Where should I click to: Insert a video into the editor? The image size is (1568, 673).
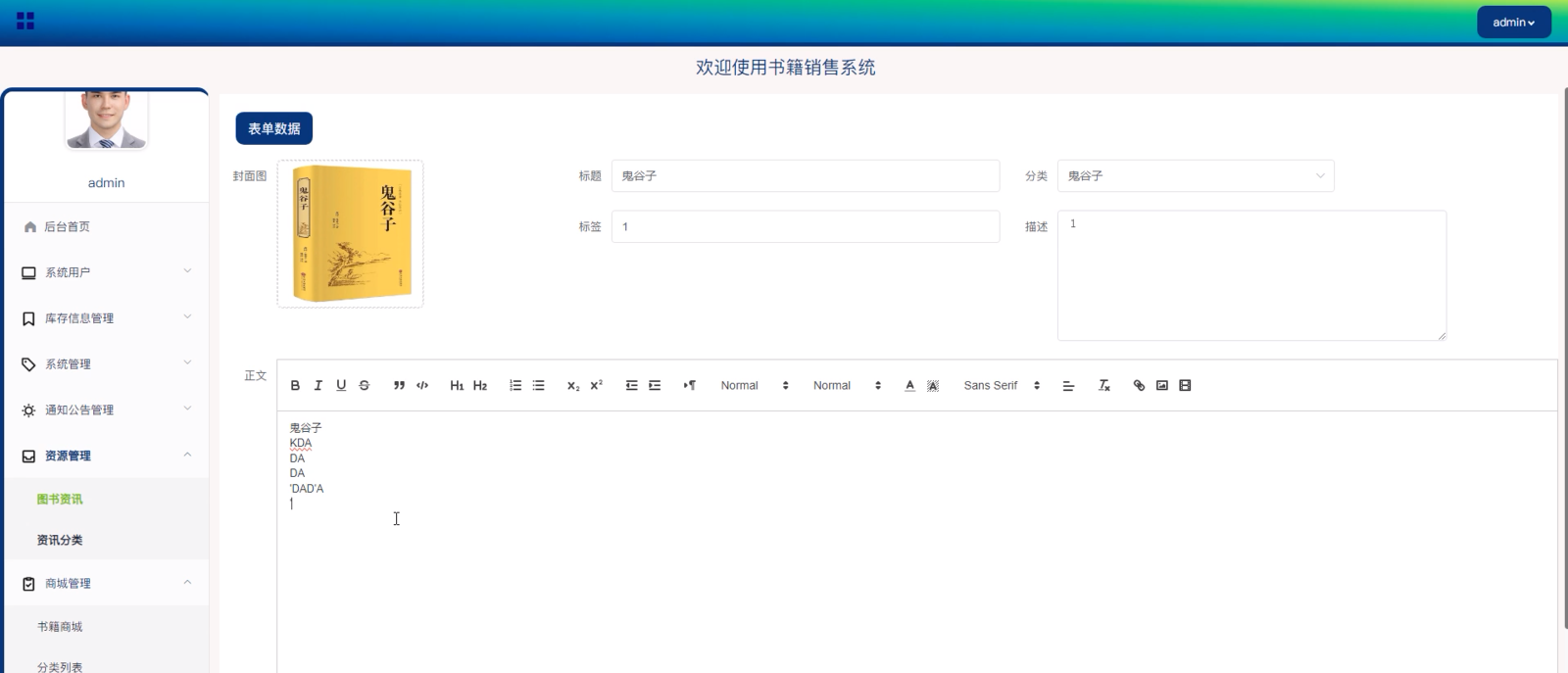tap(1185, 386)
